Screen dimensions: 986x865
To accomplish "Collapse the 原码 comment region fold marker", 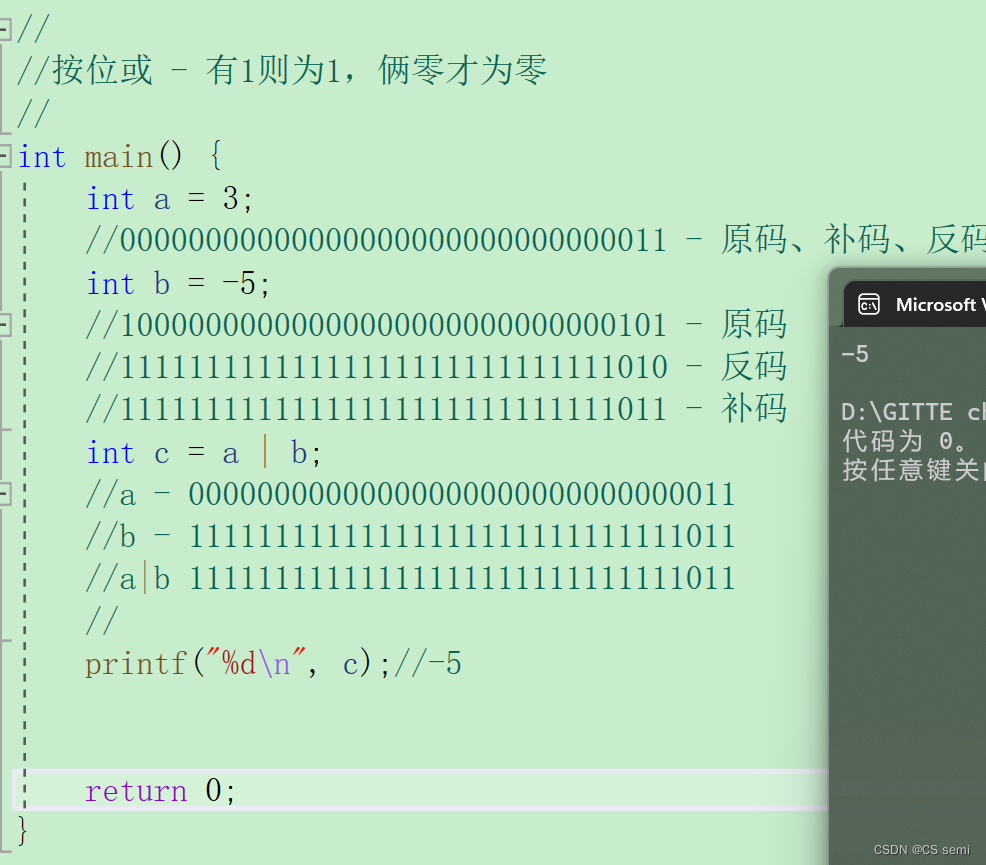I will coord(8,324).
